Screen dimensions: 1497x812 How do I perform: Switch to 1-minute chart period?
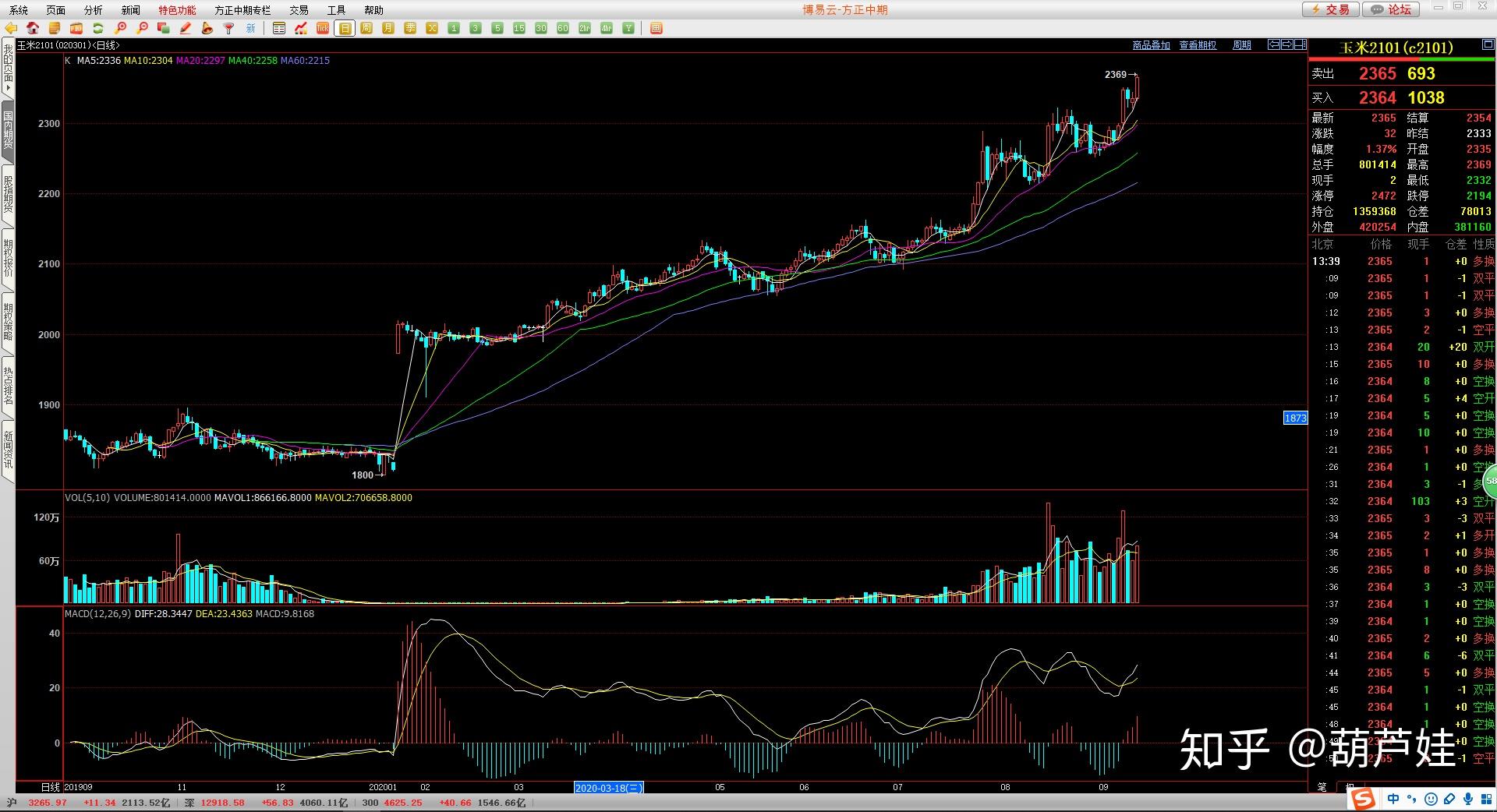click(x=454, y=29)
